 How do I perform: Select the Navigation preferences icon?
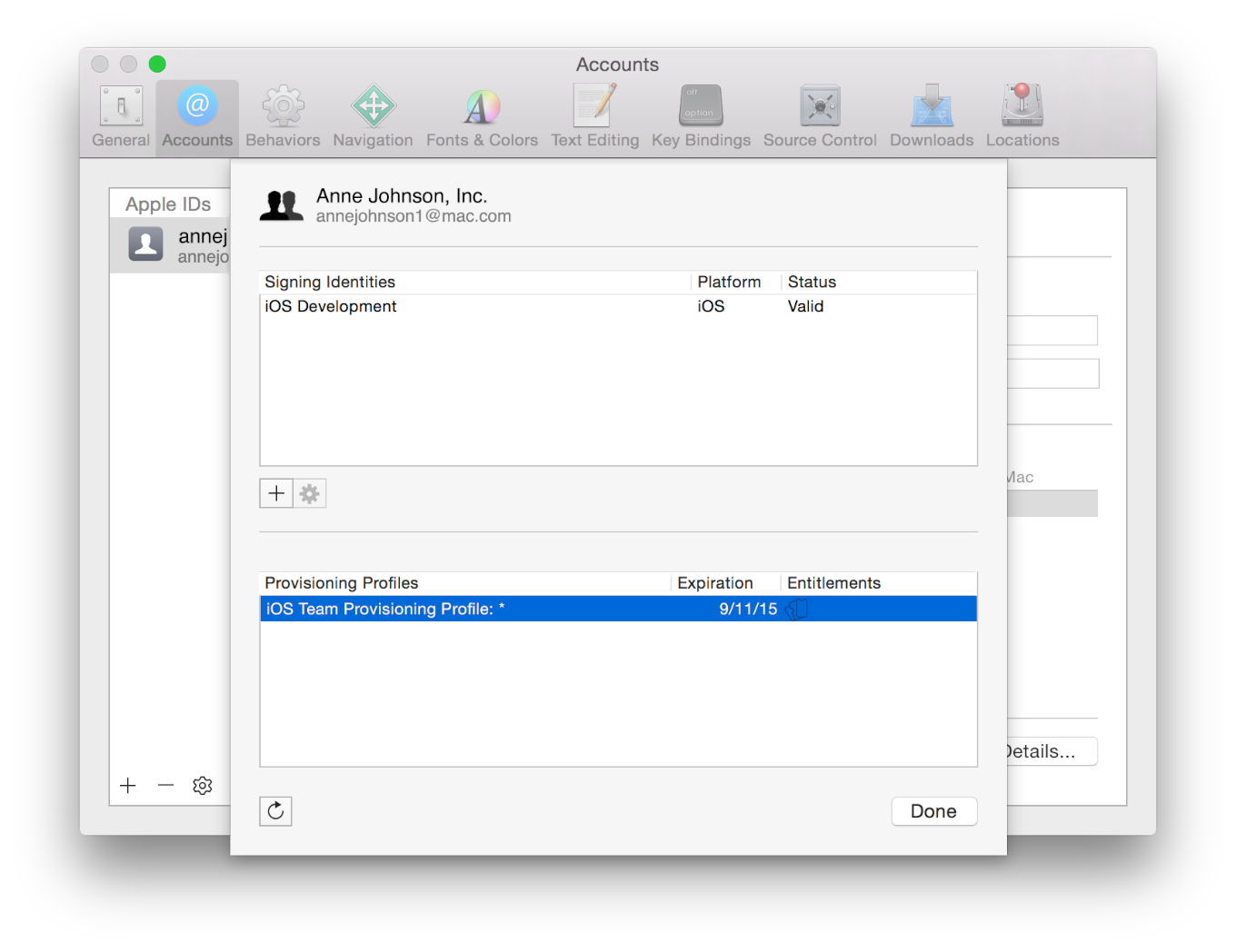tap(373, 114)
